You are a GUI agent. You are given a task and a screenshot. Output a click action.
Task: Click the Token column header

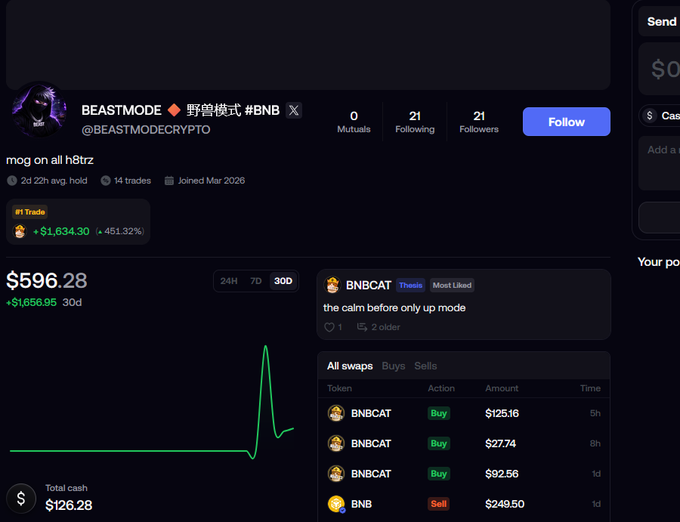(339, 388)
